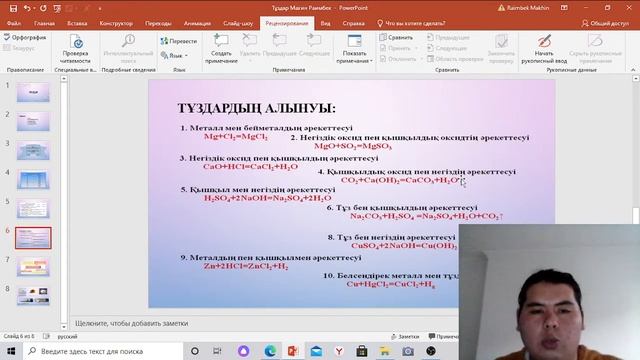Click Закончить проверку end review
The height and width of the screenshot is (360, 640).
pyautogui.click(x=501, y=49)
